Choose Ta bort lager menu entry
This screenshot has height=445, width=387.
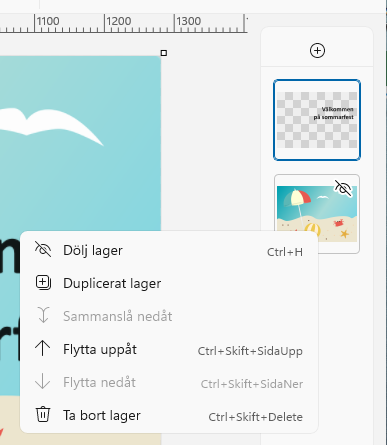pos(169,416)
